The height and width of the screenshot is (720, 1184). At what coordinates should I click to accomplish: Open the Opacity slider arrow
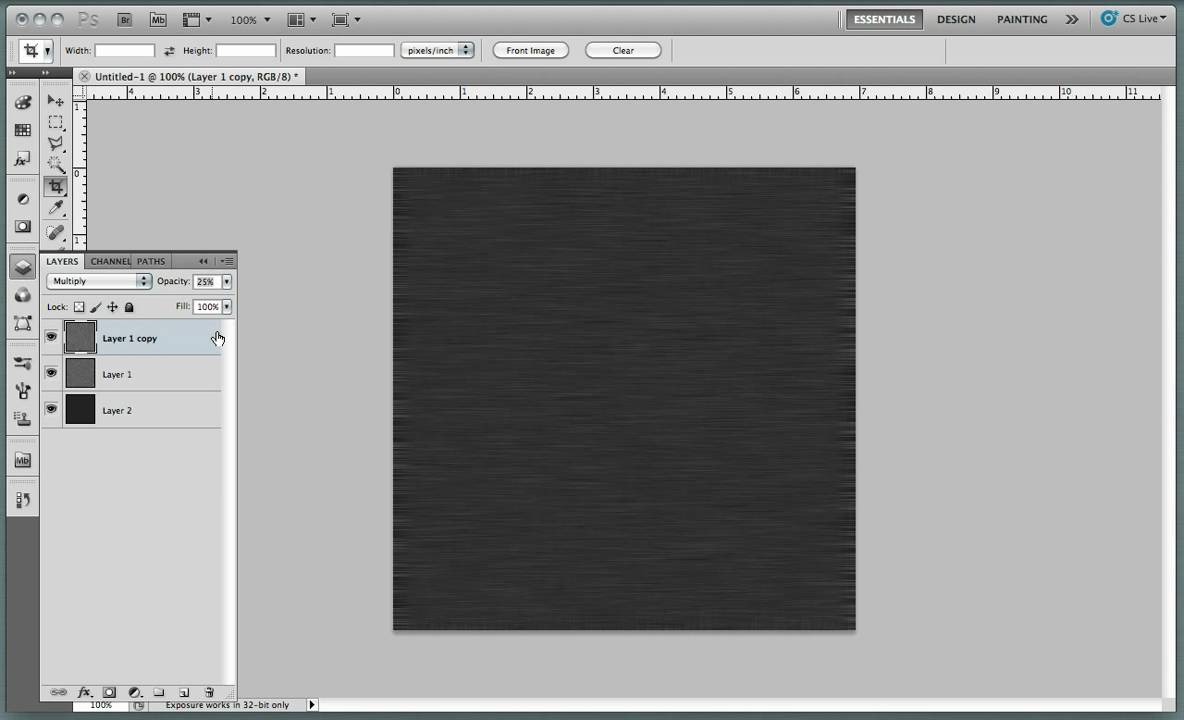(227, 282)
